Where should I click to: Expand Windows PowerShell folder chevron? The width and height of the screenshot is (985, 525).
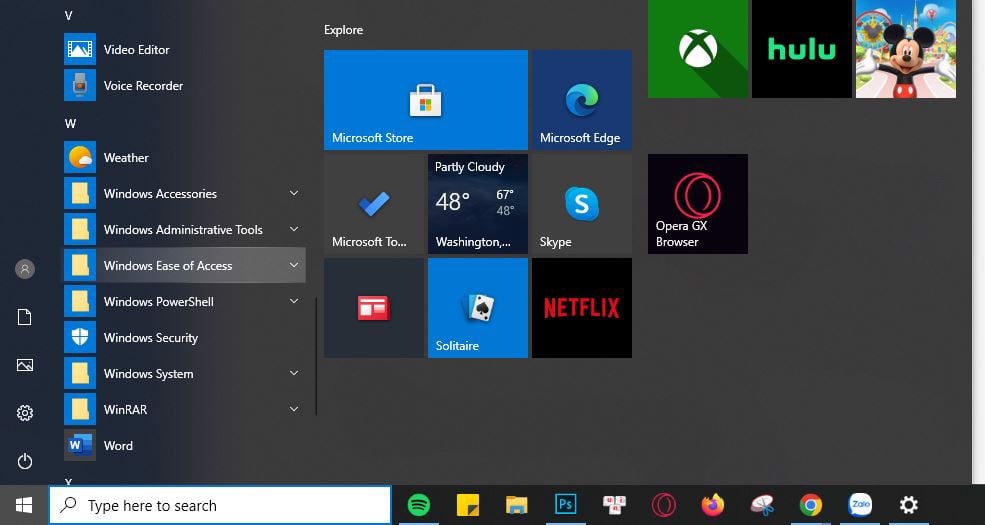[x=293, y=301]
